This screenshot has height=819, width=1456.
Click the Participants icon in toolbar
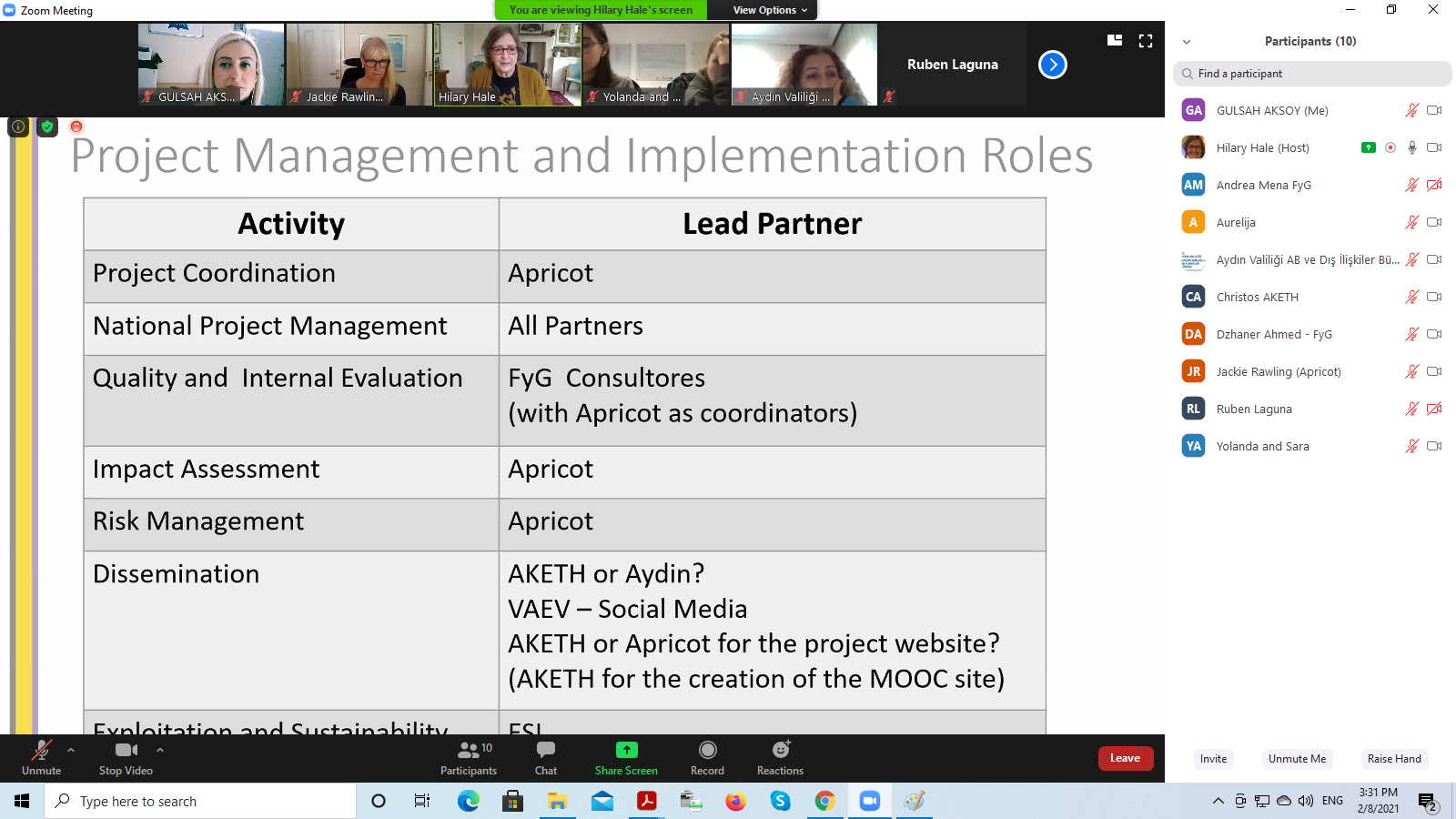click(469, 750)
